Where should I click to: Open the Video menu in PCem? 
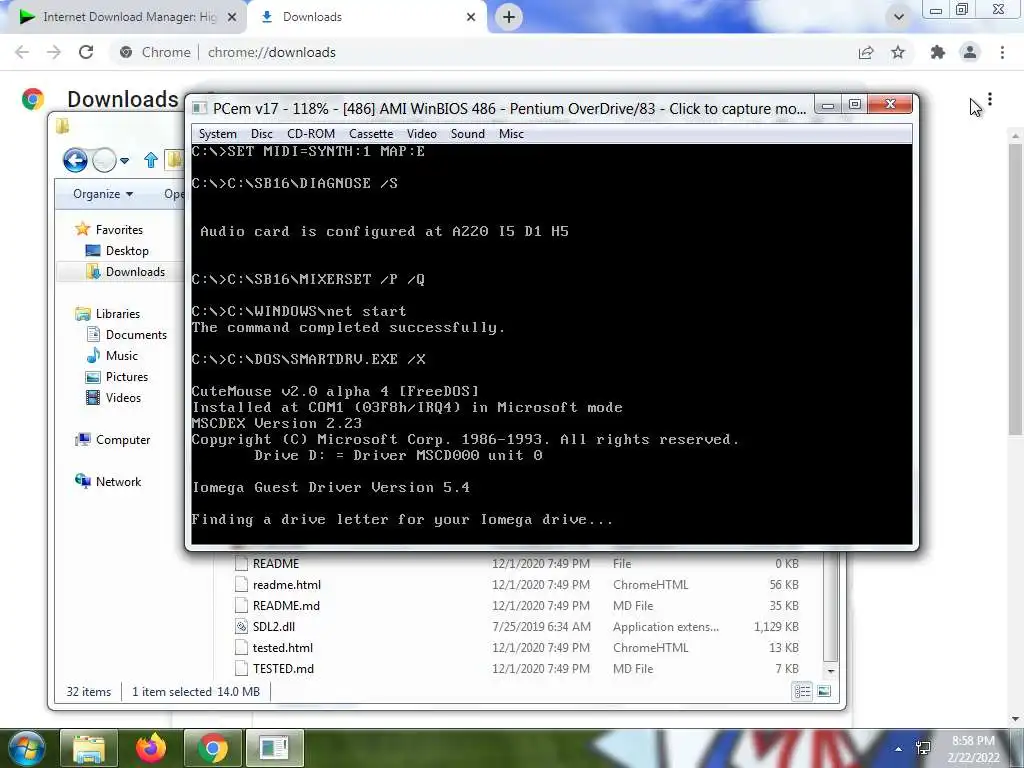point(421,134)
